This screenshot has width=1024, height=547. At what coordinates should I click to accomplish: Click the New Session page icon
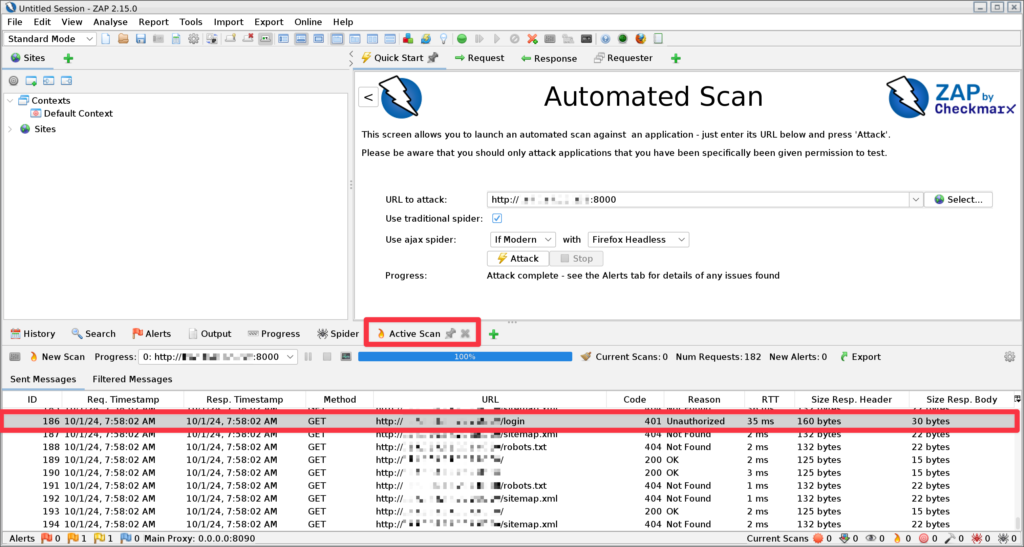(x=105, y=39)
